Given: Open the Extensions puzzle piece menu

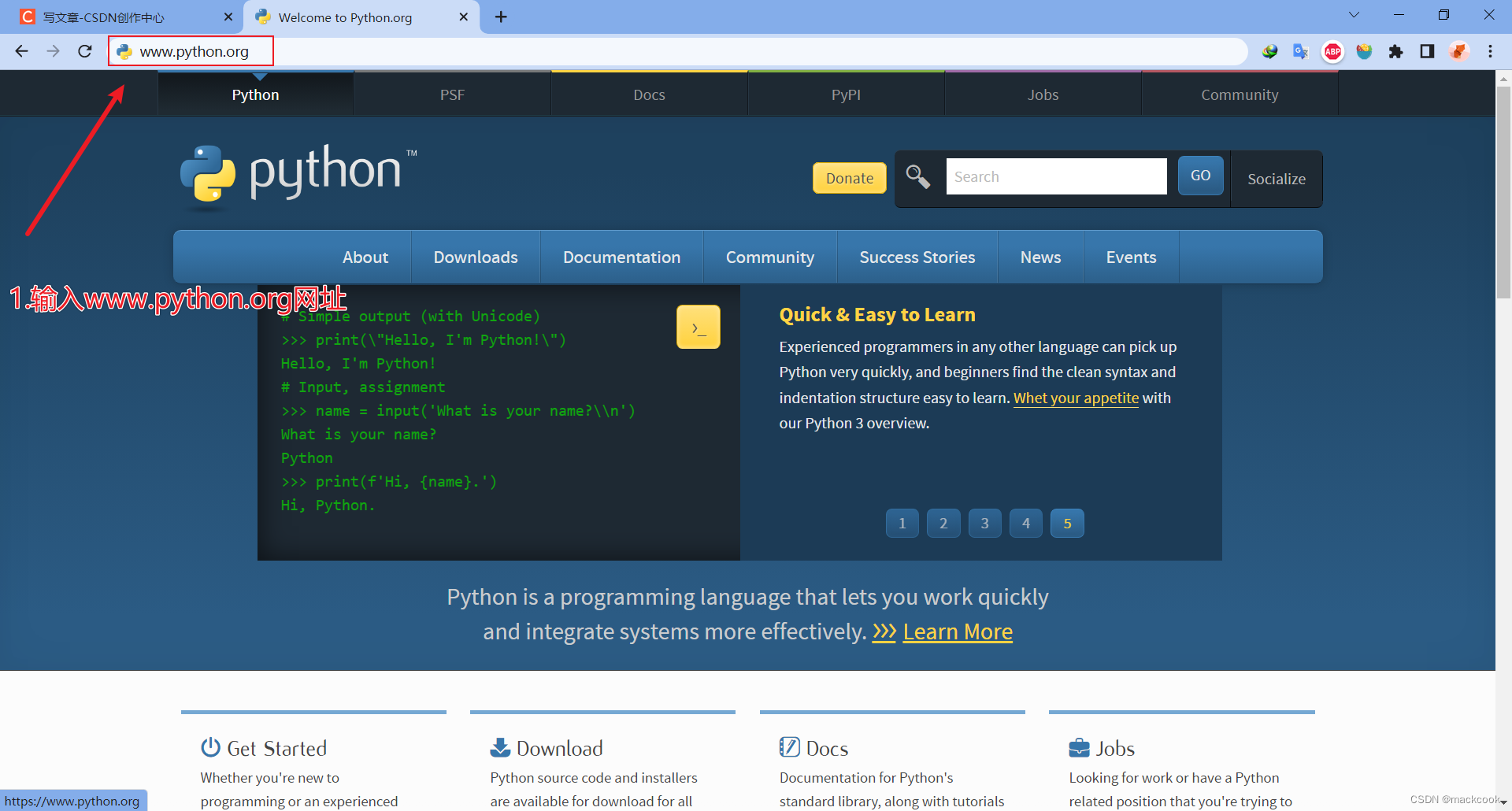Looking at the screenshot, I should tap(1395, 51).
